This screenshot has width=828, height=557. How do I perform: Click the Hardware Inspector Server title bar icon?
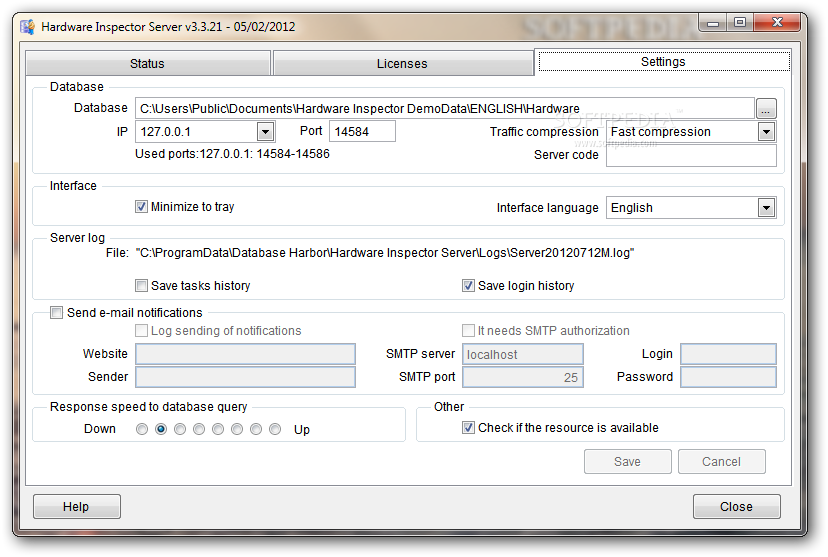[27, 26]
